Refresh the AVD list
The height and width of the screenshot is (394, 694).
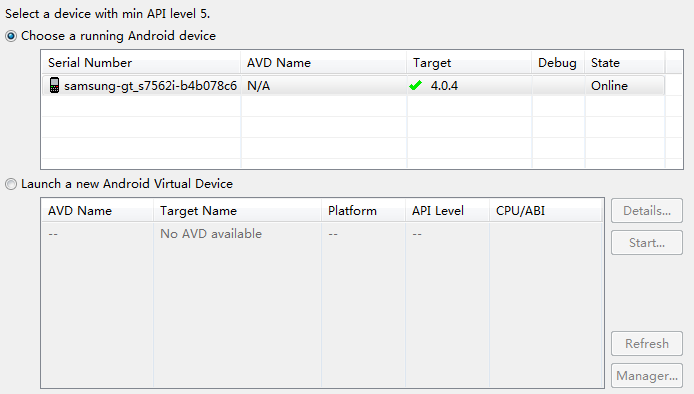[647, 344]
